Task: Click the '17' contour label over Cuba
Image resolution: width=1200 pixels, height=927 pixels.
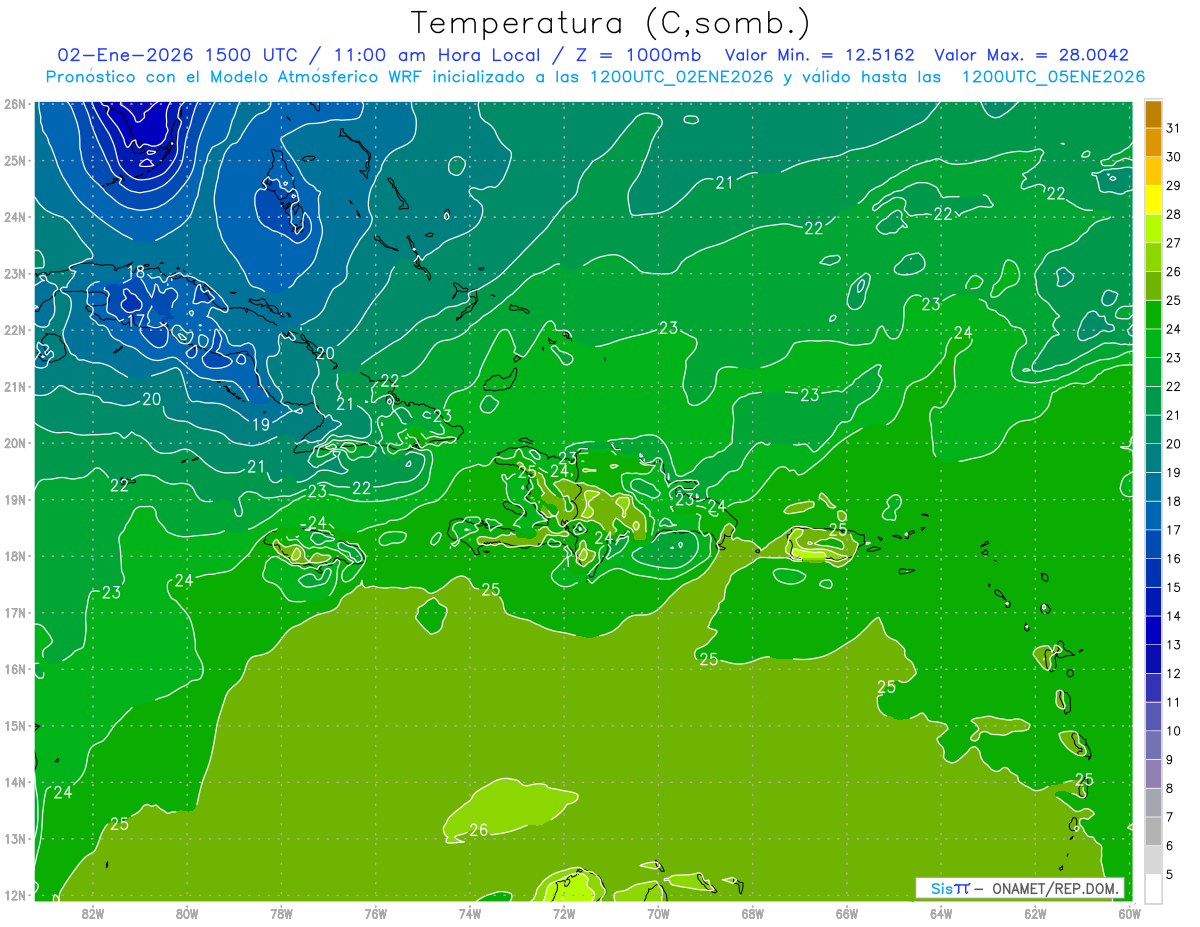Action: point(137,321)
